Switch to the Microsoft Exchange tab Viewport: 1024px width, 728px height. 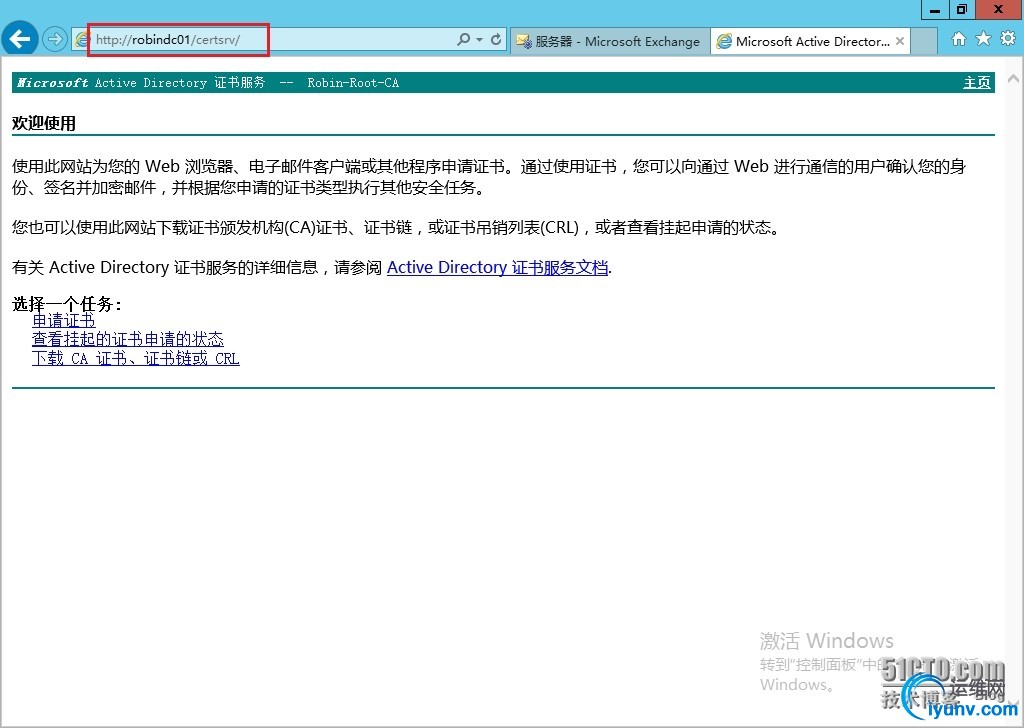coord(609,41)
